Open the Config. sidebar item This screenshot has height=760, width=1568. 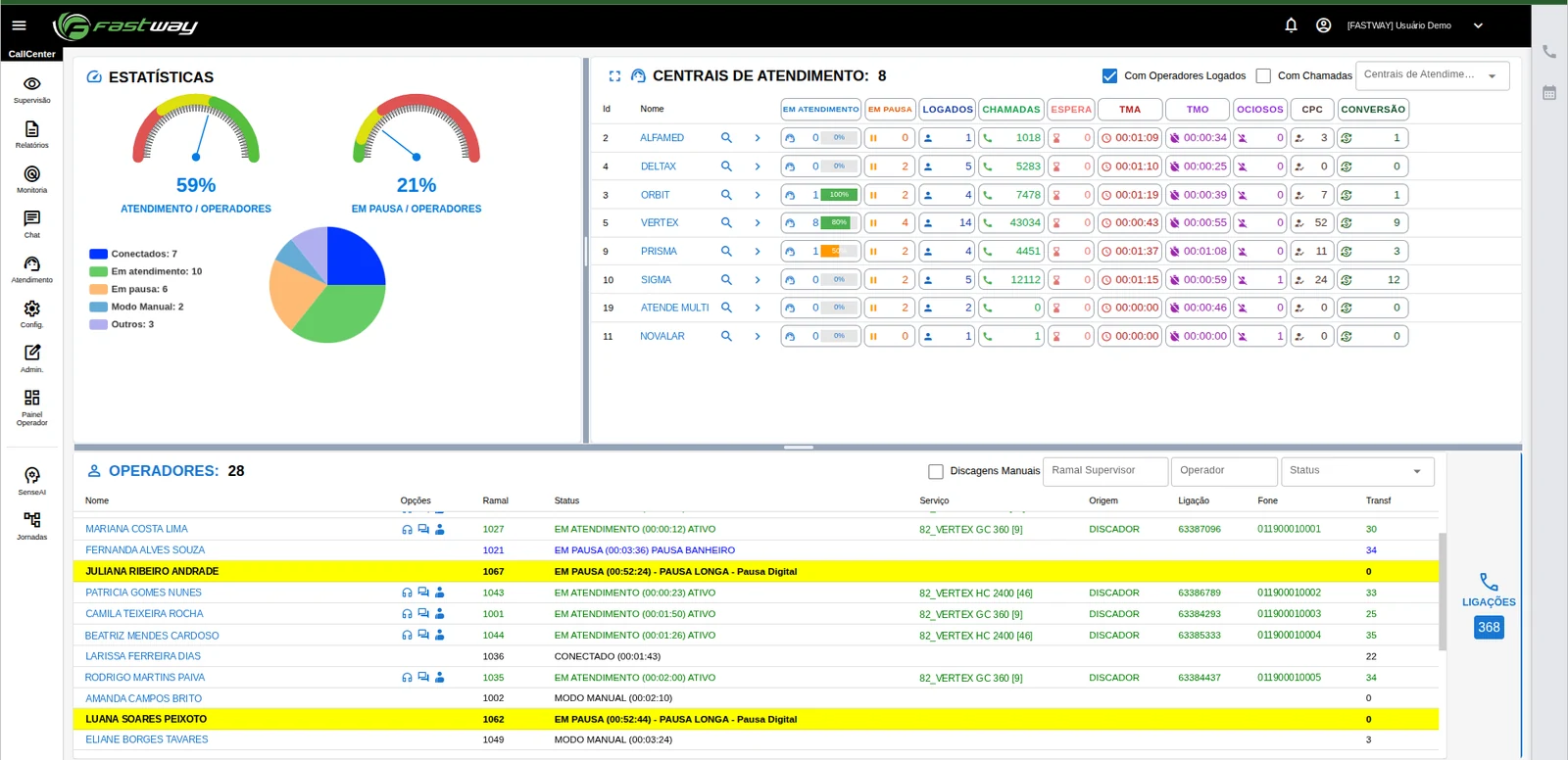pos(31,314)
